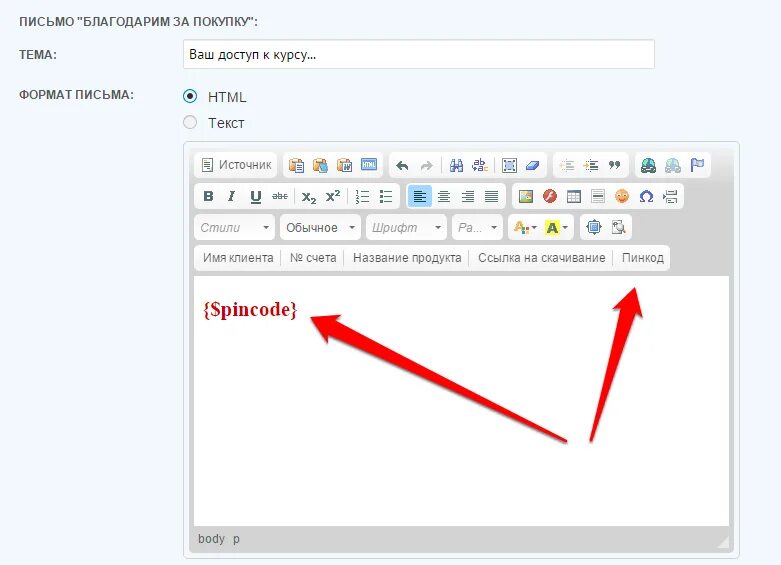Maximize the editor area
Viewport: 781px width, 565px height.
[594, 227]
